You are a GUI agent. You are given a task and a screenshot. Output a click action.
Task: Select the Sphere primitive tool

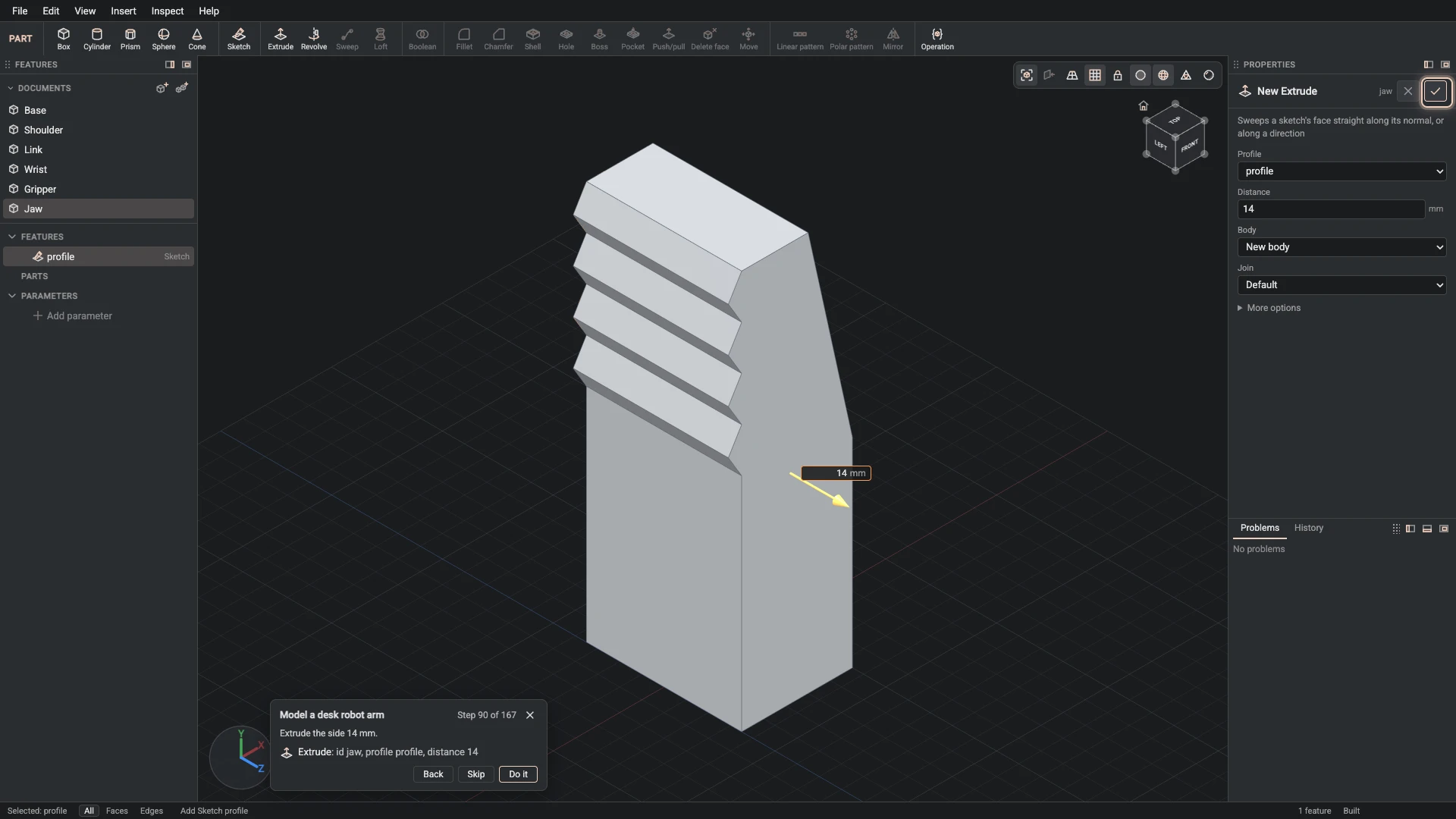164,39
